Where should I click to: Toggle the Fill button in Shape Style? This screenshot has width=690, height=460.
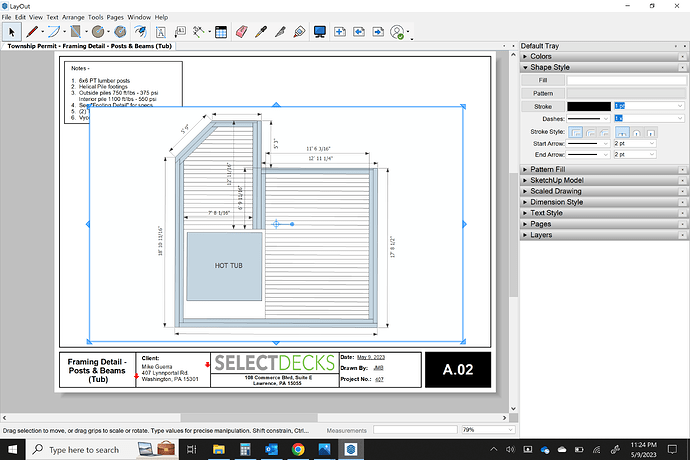(543, 80)
